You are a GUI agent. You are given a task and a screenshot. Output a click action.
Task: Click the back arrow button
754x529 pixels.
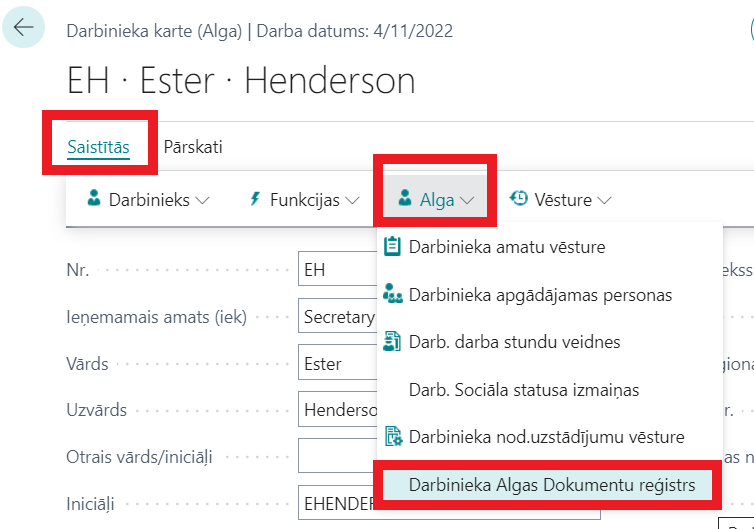point(23,28)
